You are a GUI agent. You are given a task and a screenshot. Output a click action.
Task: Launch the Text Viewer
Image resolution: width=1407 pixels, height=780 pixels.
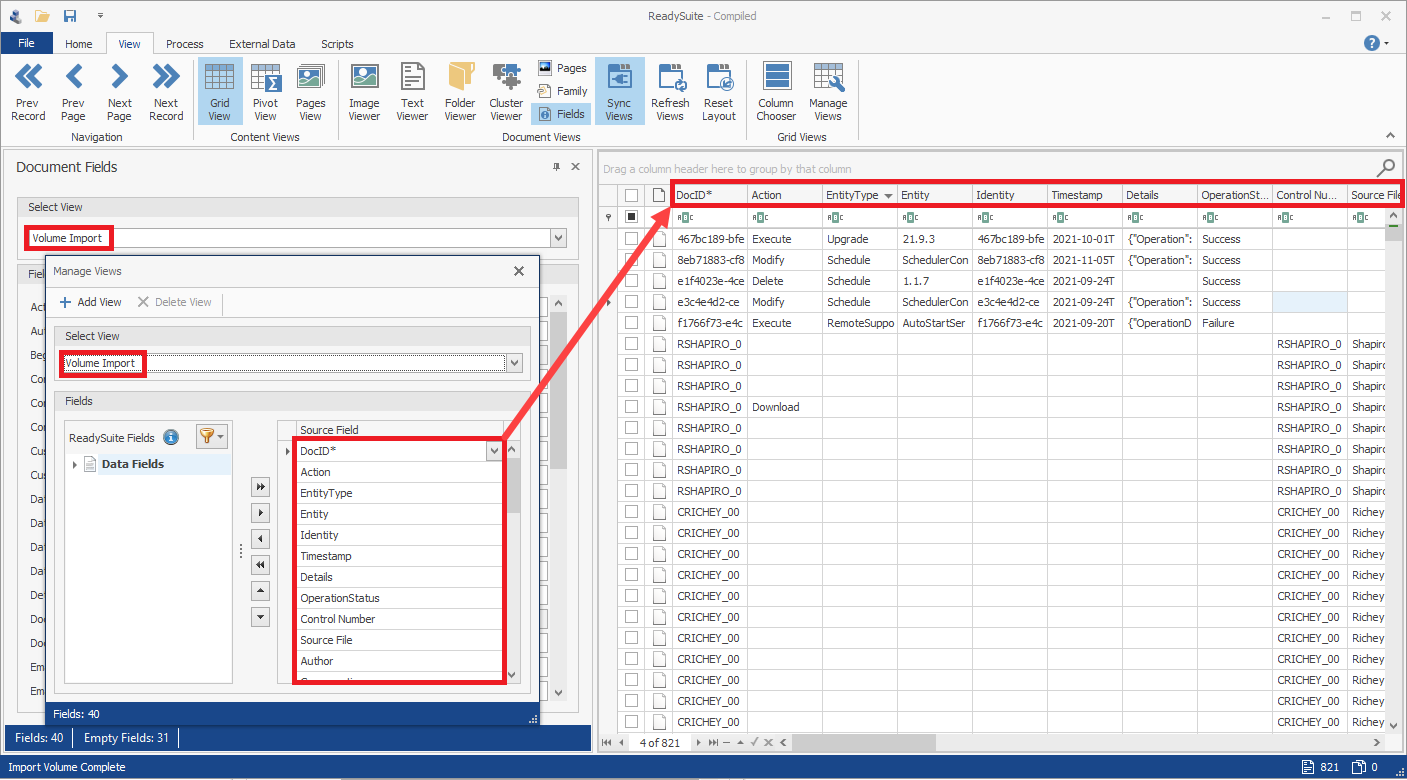(412, 92)
